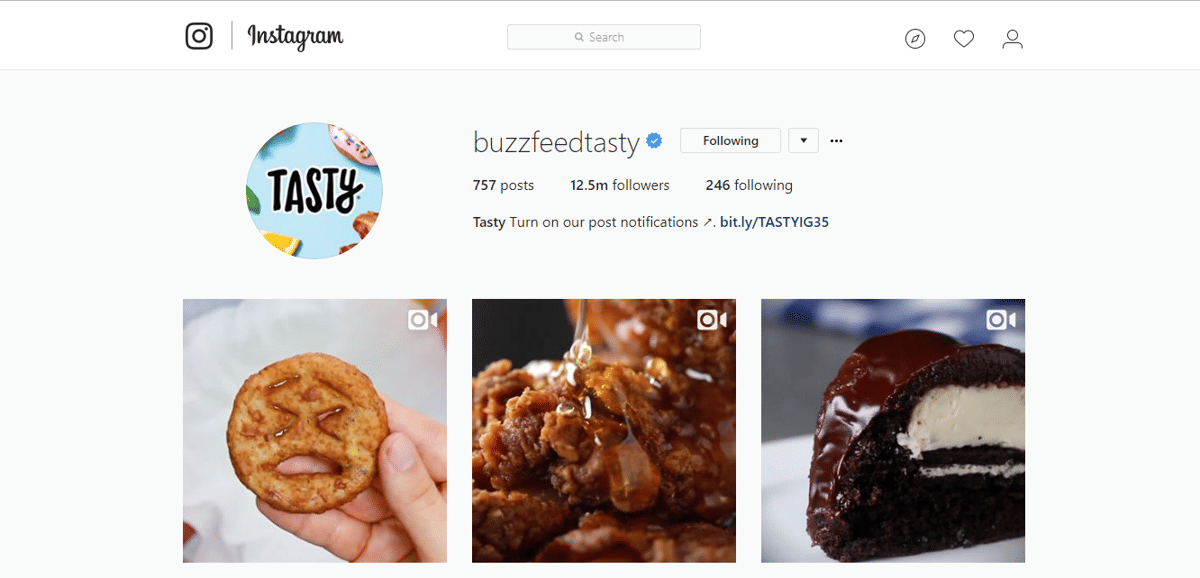This screenshot has height=578, width=1200.
Task: Click the bit.ly/TASTYIG35 bio link
Action: (774, 222)
